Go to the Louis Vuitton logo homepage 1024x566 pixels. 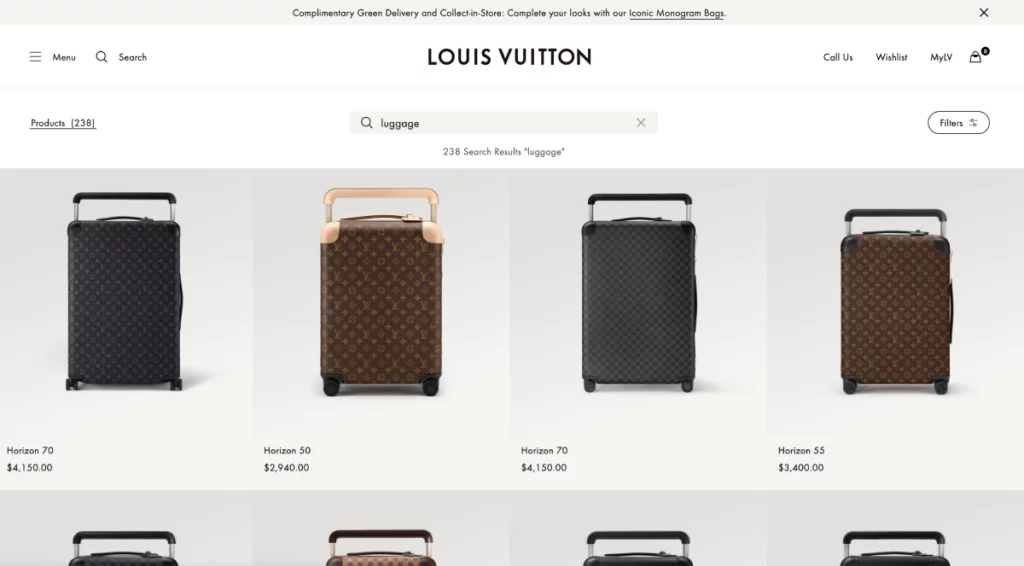509,57
